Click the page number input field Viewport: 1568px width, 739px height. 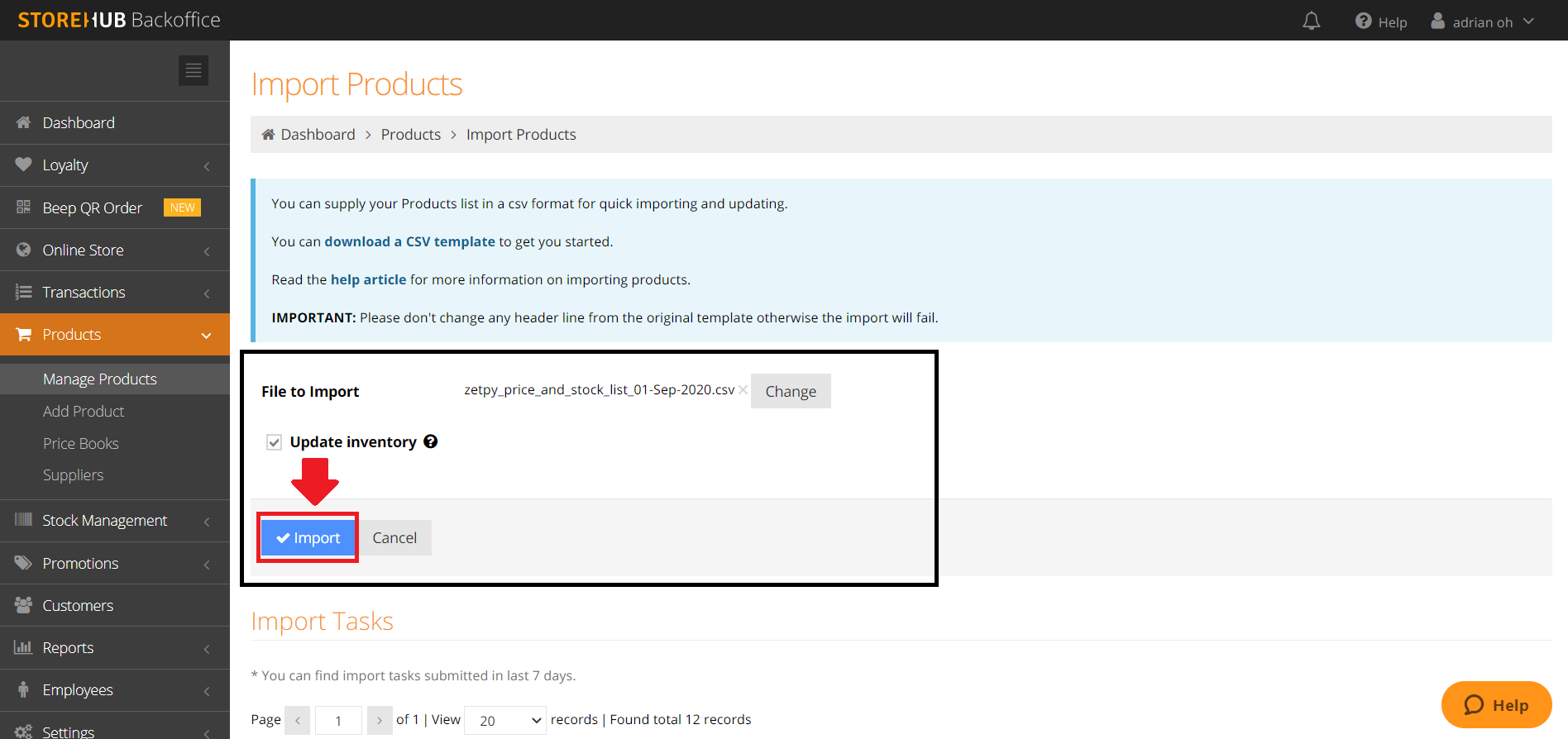point(338,720)
